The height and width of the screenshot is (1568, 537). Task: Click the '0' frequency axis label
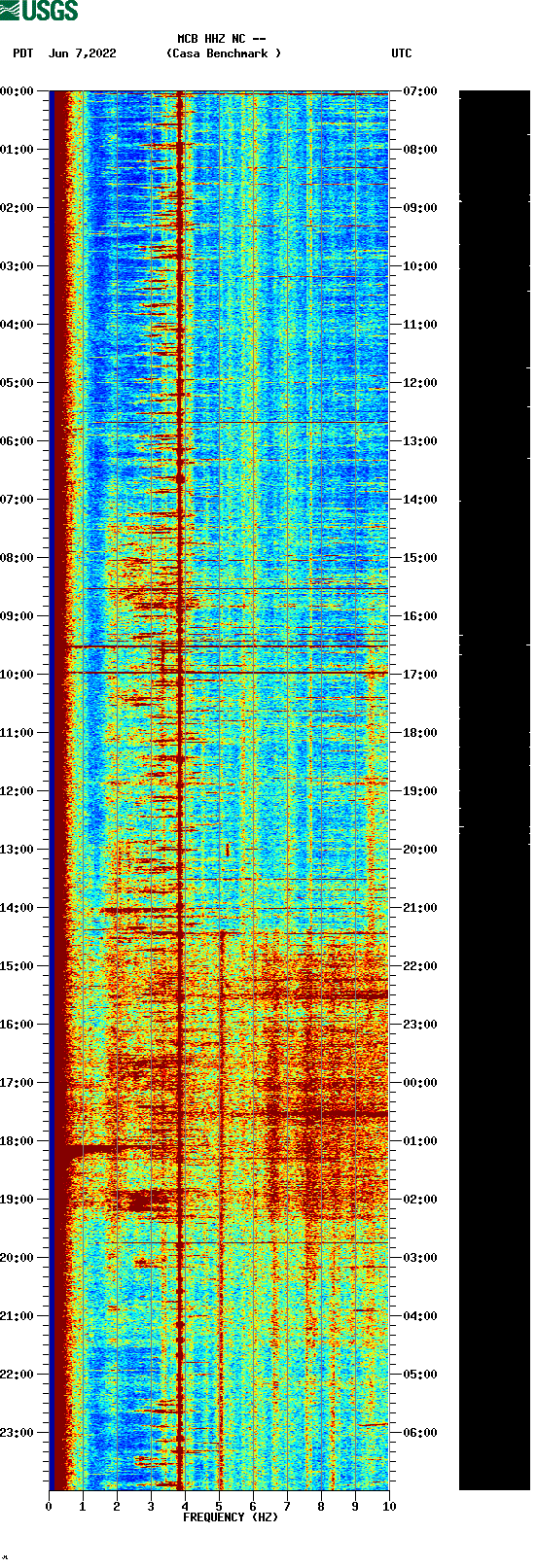[x=49, y=1507]
